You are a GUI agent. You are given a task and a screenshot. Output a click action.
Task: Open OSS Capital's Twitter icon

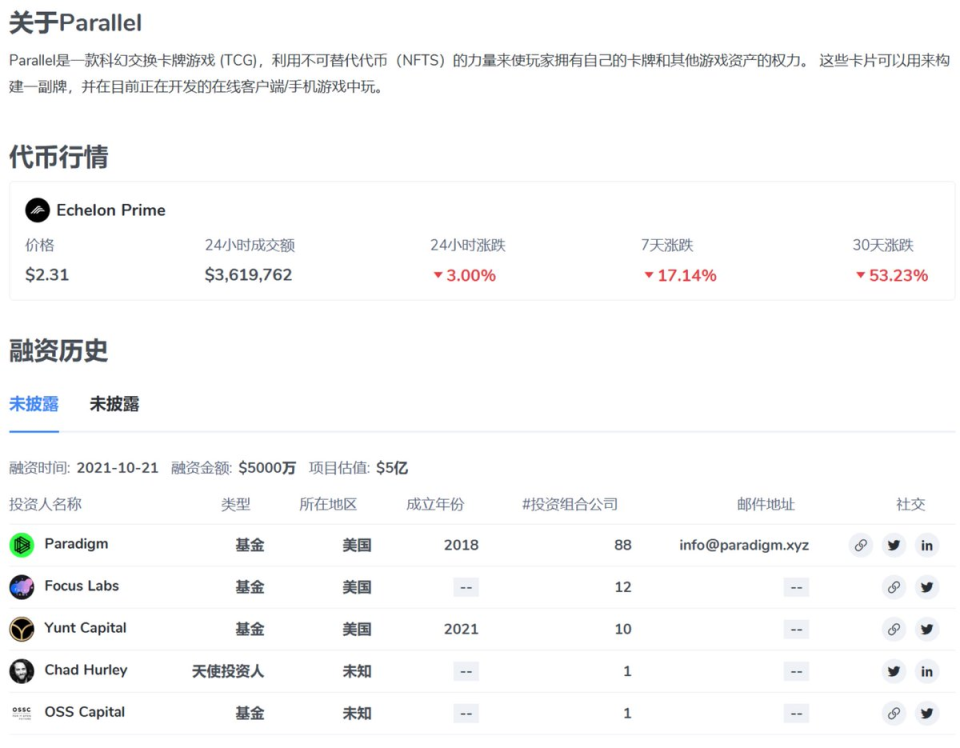(x=927, y=713)
